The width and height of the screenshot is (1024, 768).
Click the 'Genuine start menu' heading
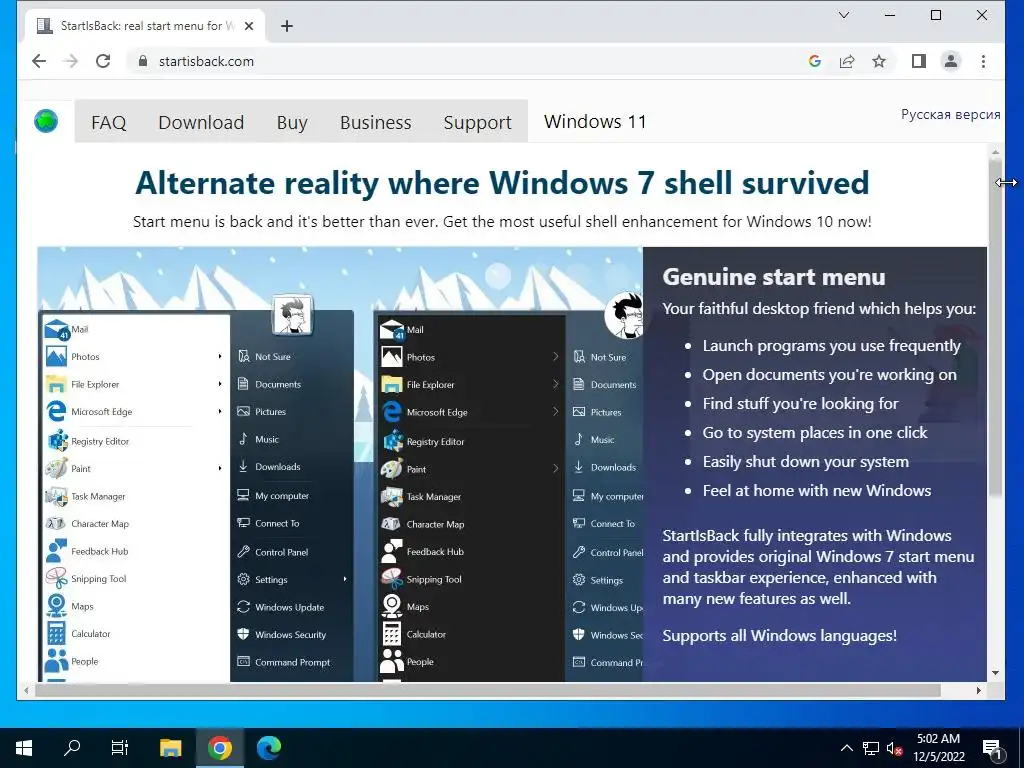(x=774, y=277)
